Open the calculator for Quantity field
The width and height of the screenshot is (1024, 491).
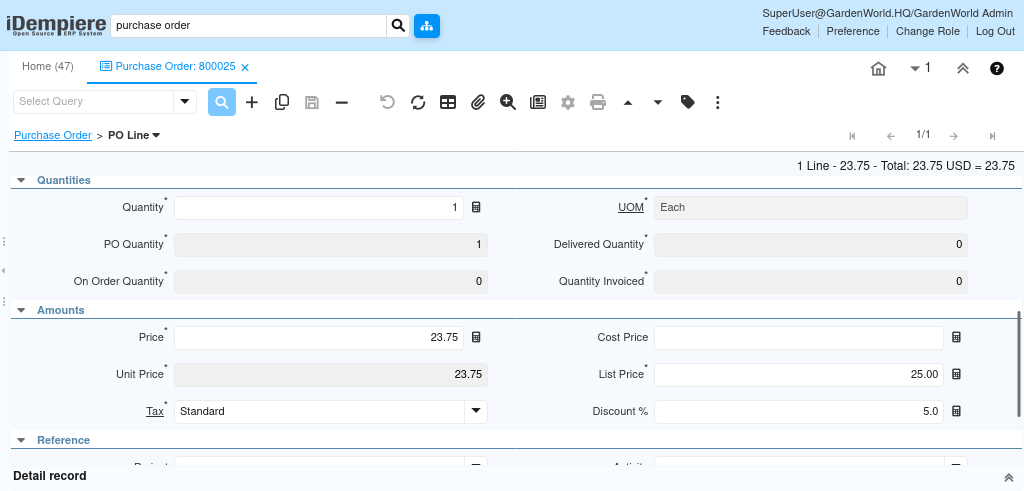476,207
